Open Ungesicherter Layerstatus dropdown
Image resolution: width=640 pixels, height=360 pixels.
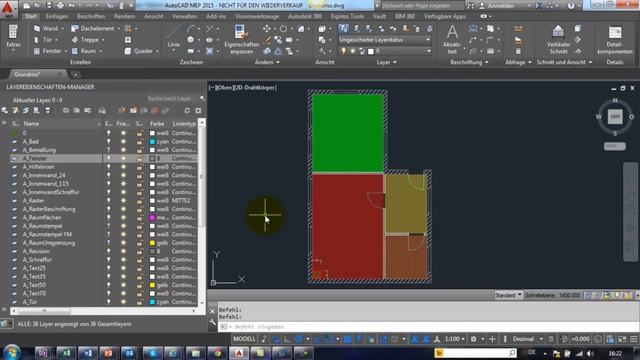(384, 40)
